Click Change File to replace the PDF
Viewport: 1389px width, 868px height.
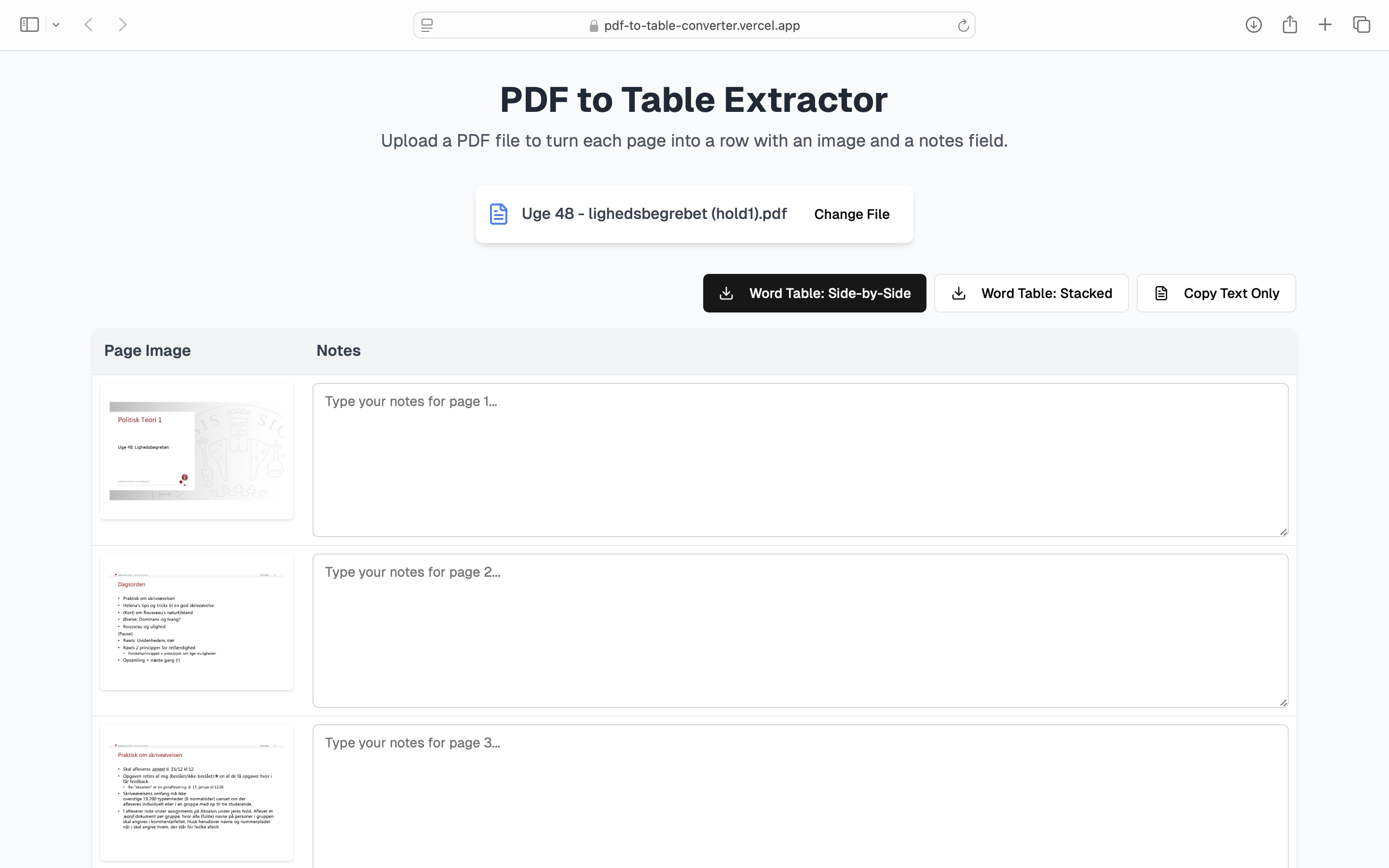(x=851, y=214)
